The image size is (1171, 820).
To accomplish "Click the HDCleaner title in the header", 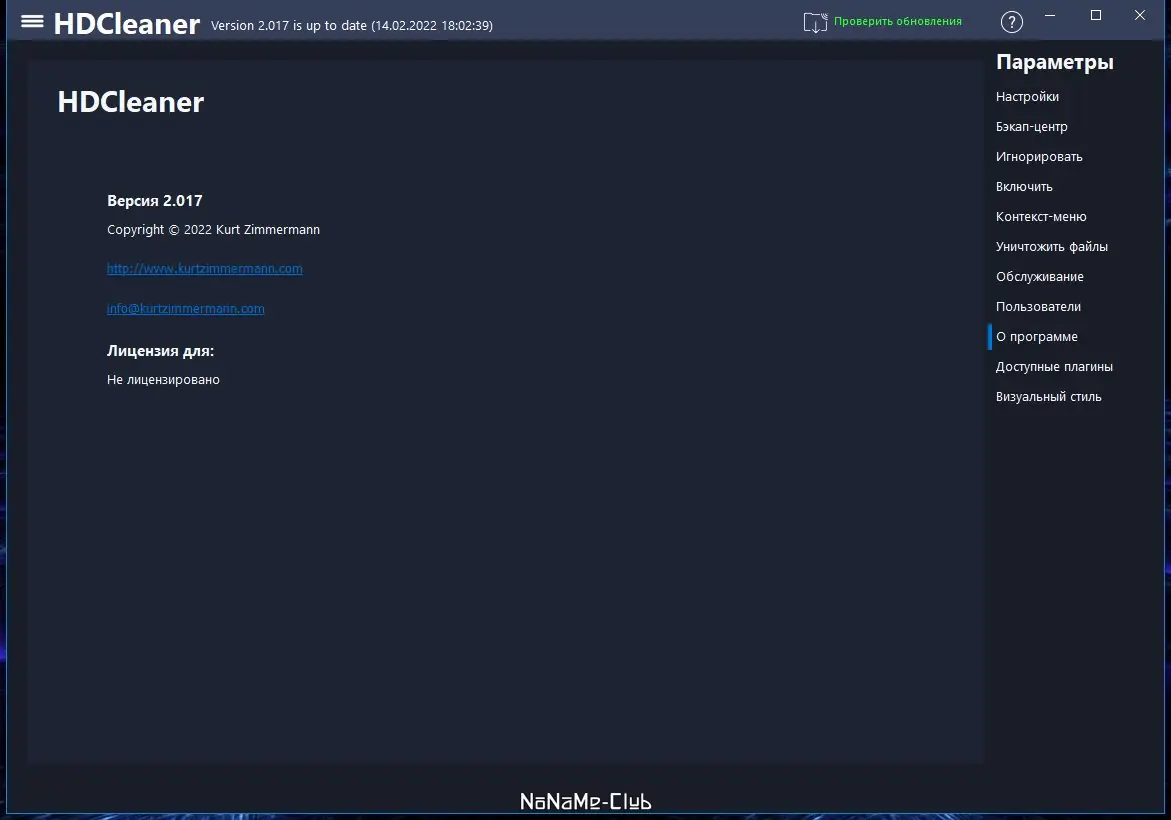I will [x=127, y=24].
